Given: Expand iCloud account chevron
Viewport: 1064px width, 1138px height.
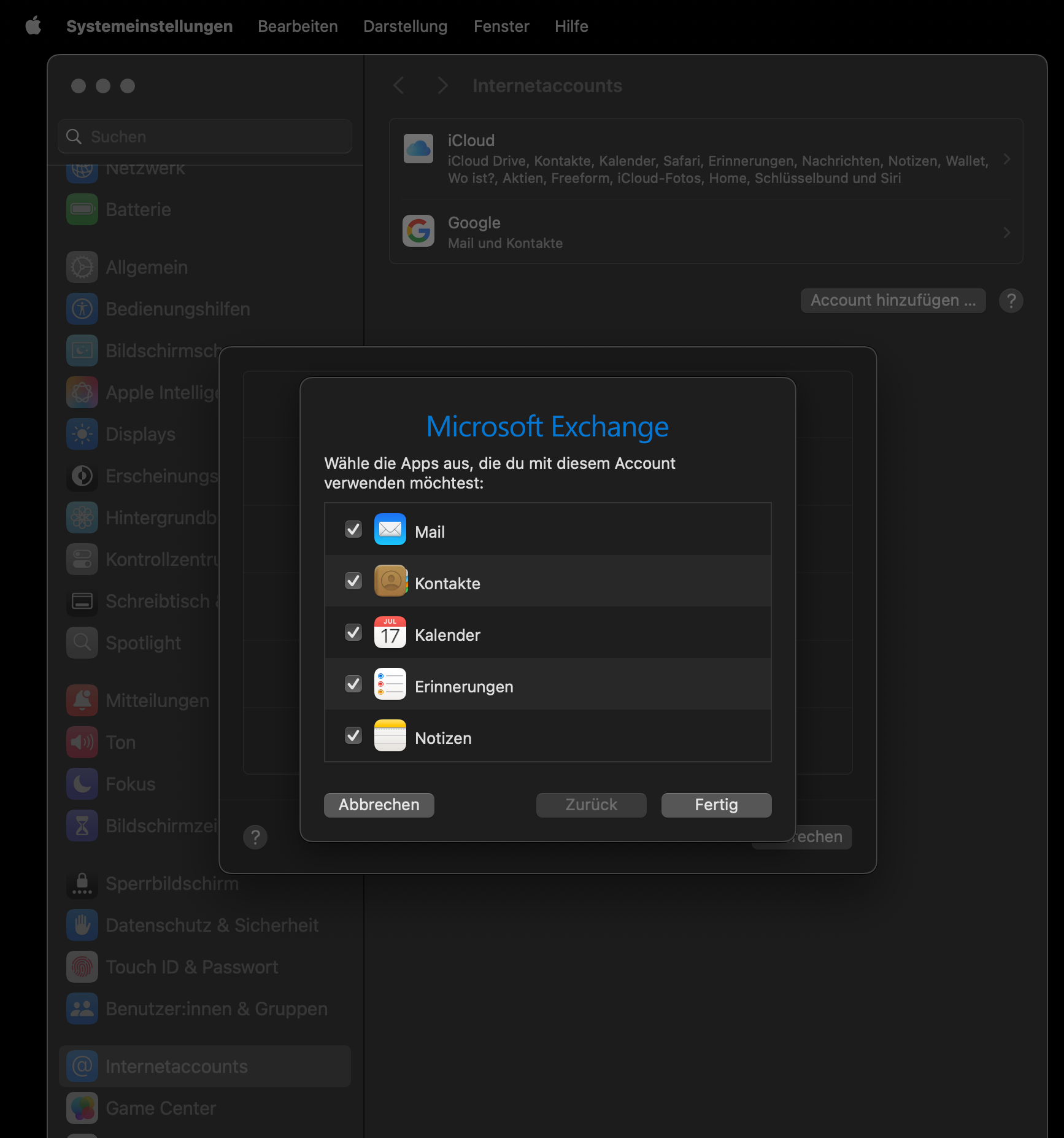Looking at the screenshot, I should (x=1006, y=159).
